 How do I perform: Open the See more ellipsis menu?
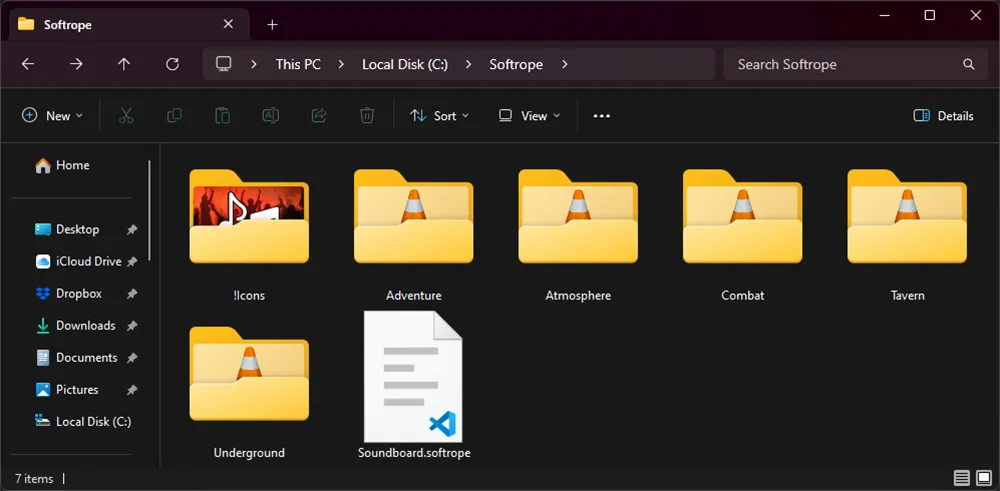click(x=601, y=116)
